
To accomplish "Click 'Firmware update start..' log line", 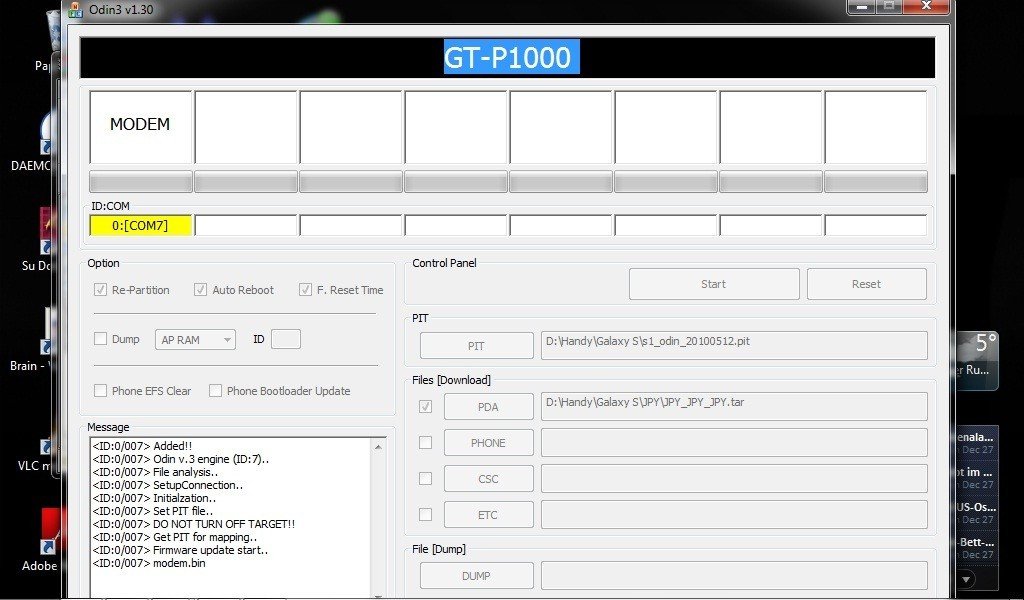I will click(180, 550).
